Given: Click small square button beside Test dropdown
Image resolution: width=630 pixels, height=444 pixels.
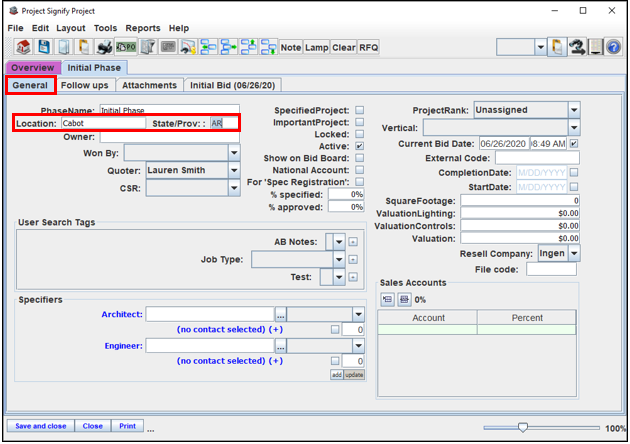Looking at the screenshot, I should click(x=353, y=277).
